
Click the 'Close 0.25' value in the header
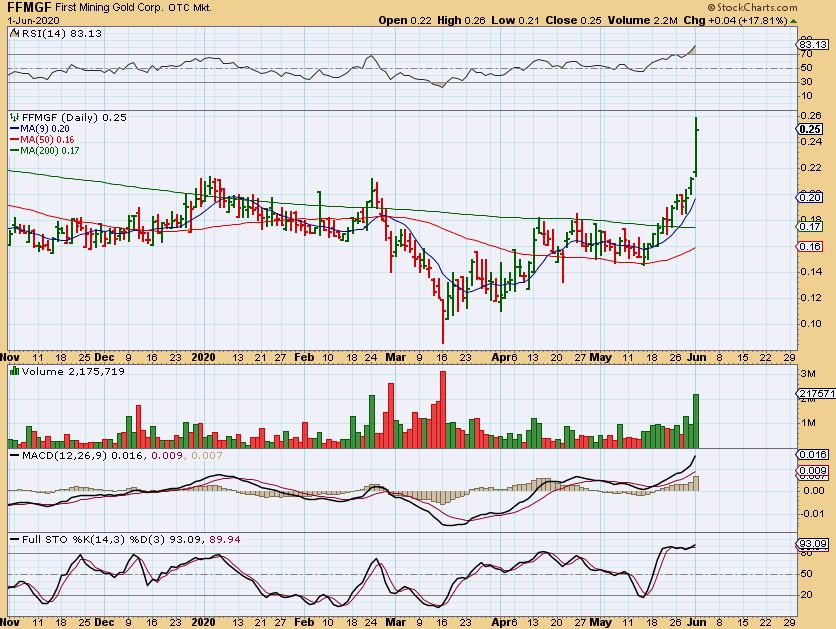[573, 20]
